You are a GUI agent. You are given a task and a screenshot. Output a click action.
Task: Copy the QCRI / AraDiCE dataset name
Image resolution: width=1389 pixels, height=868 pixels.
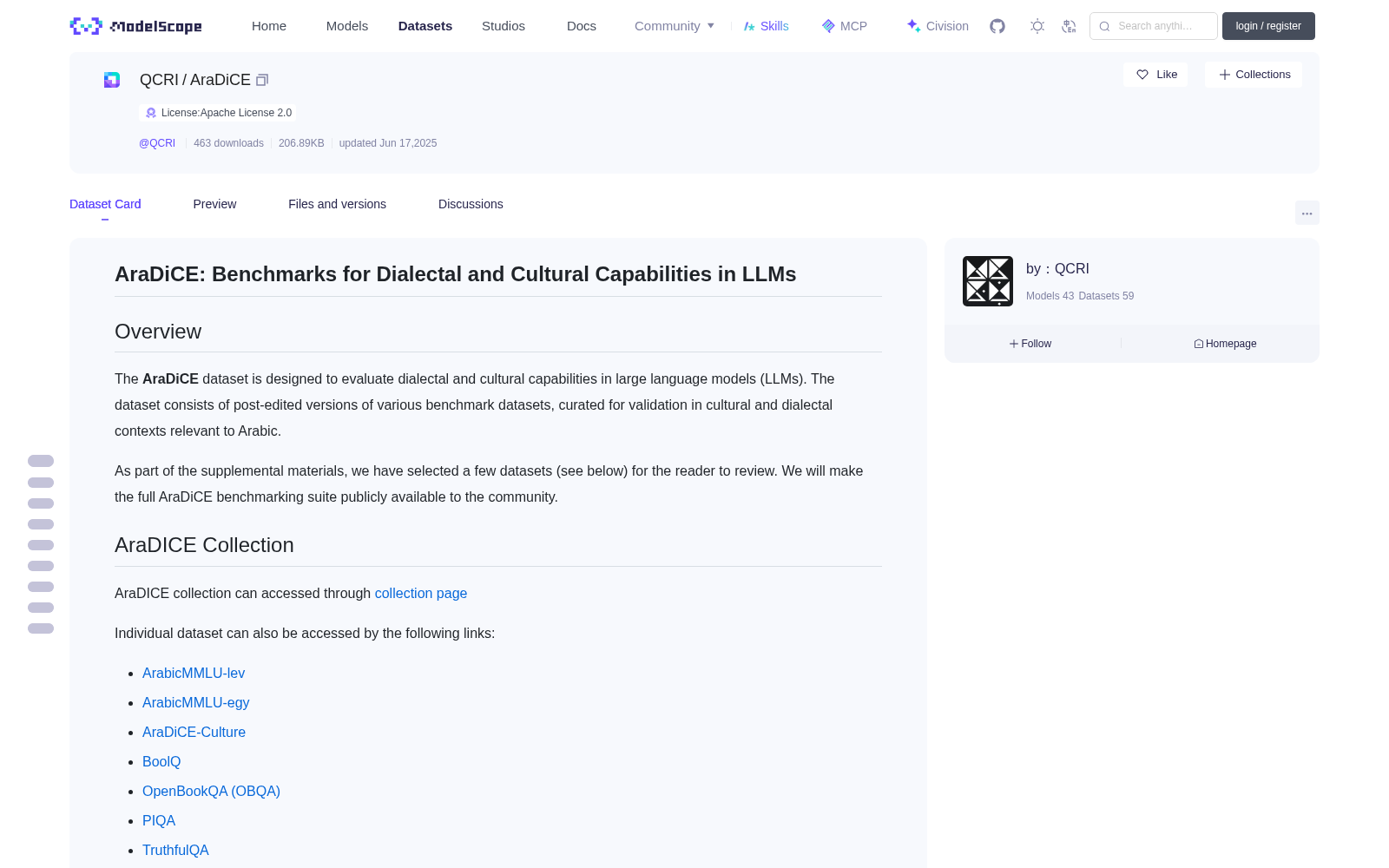pyautogui.click(x=262, y=80)
